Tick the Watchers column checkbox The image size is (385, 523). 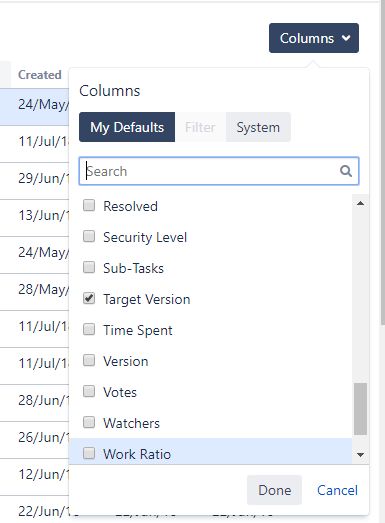pos(89,423)
